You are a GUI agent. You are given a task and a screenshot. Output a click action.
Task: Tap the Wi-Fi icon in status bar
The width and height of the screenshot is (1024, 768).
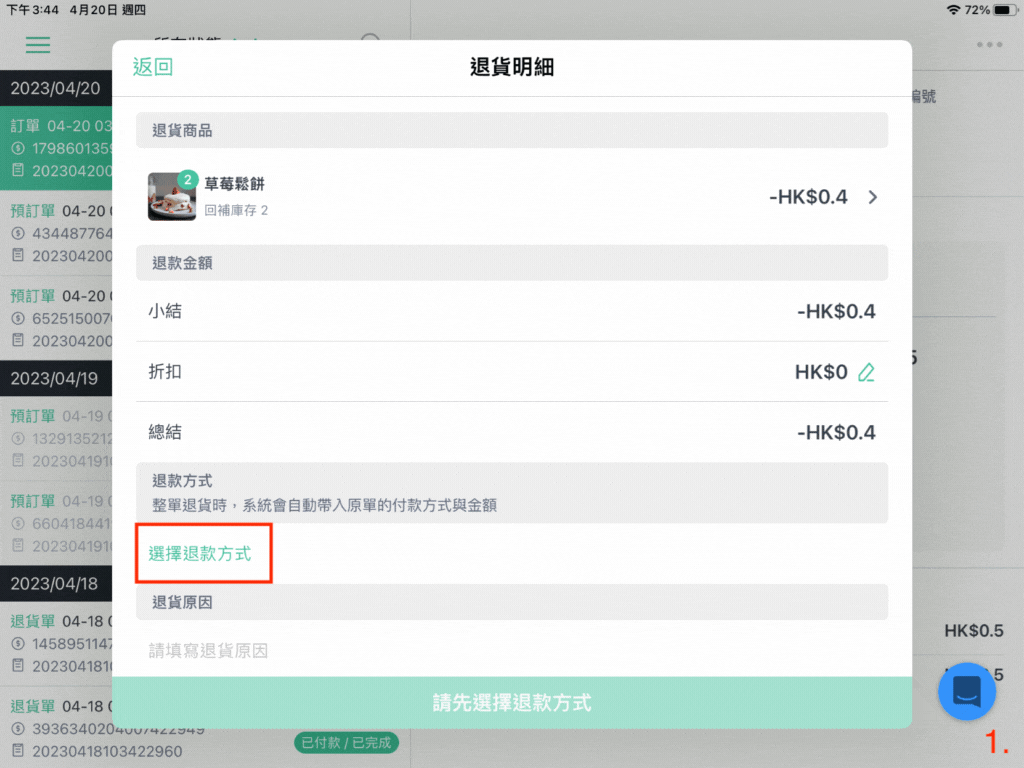pyautogui.click(x=953, y=10)
